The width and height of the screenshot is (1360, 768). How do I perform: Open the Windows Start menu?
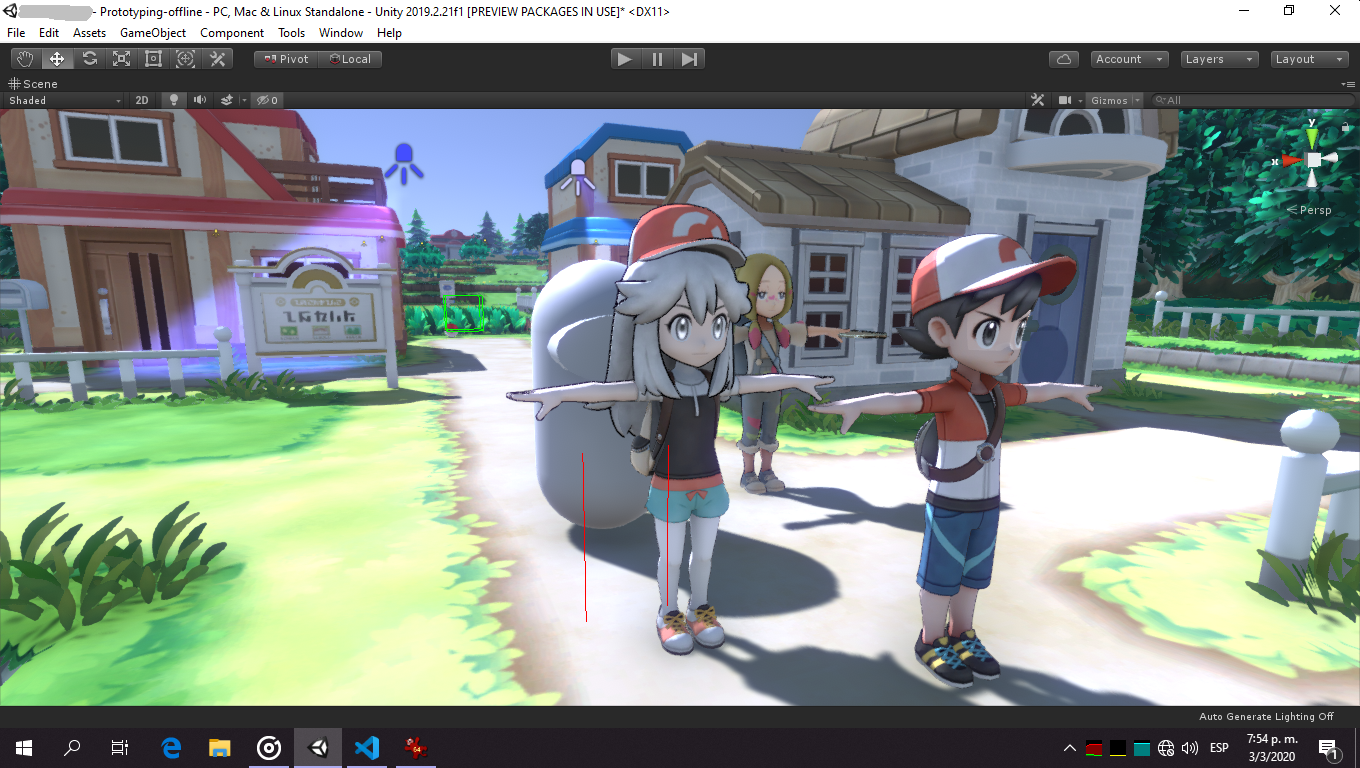[24, 747]
